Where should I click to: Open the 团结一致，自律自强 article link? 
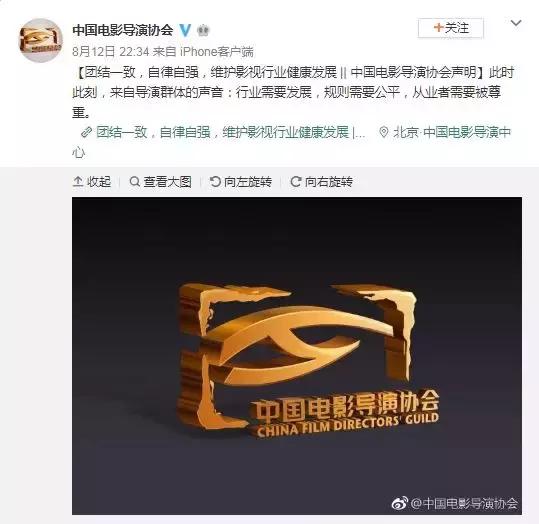tap(230, 132)
